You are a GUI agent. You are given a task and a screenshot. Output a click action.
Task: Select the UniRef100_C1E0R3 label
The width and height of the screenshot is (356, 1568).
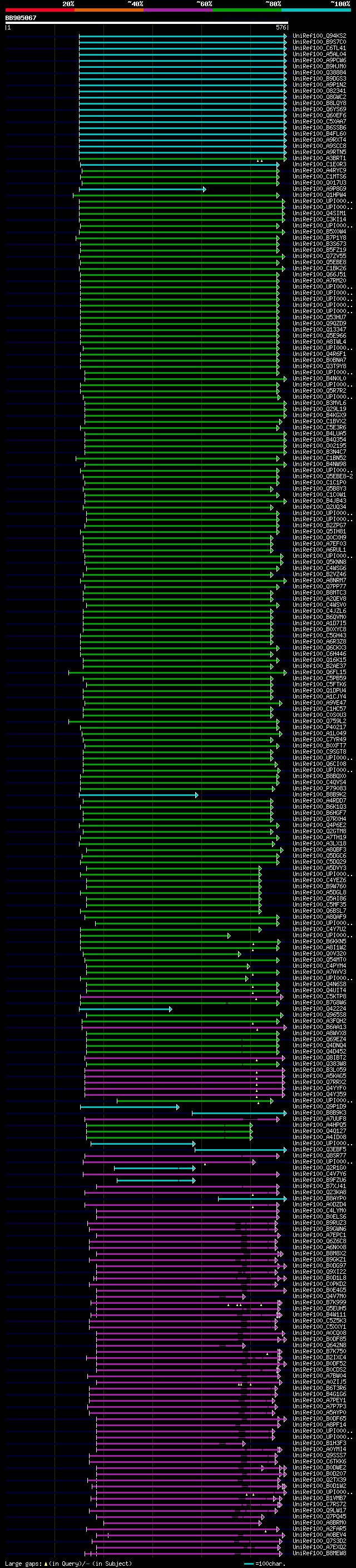point(319,164)
